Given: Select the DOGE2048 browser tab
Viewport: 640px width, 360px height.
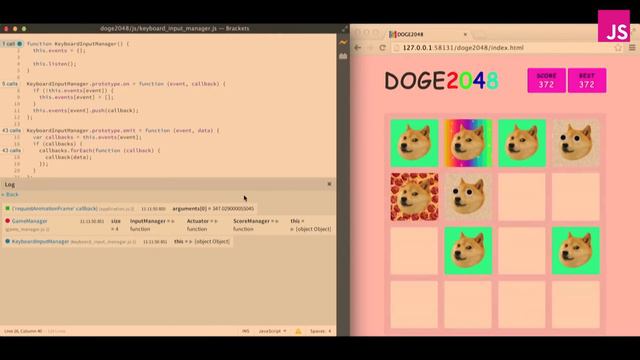Looking at the screenshot, I should pos(427,34).
